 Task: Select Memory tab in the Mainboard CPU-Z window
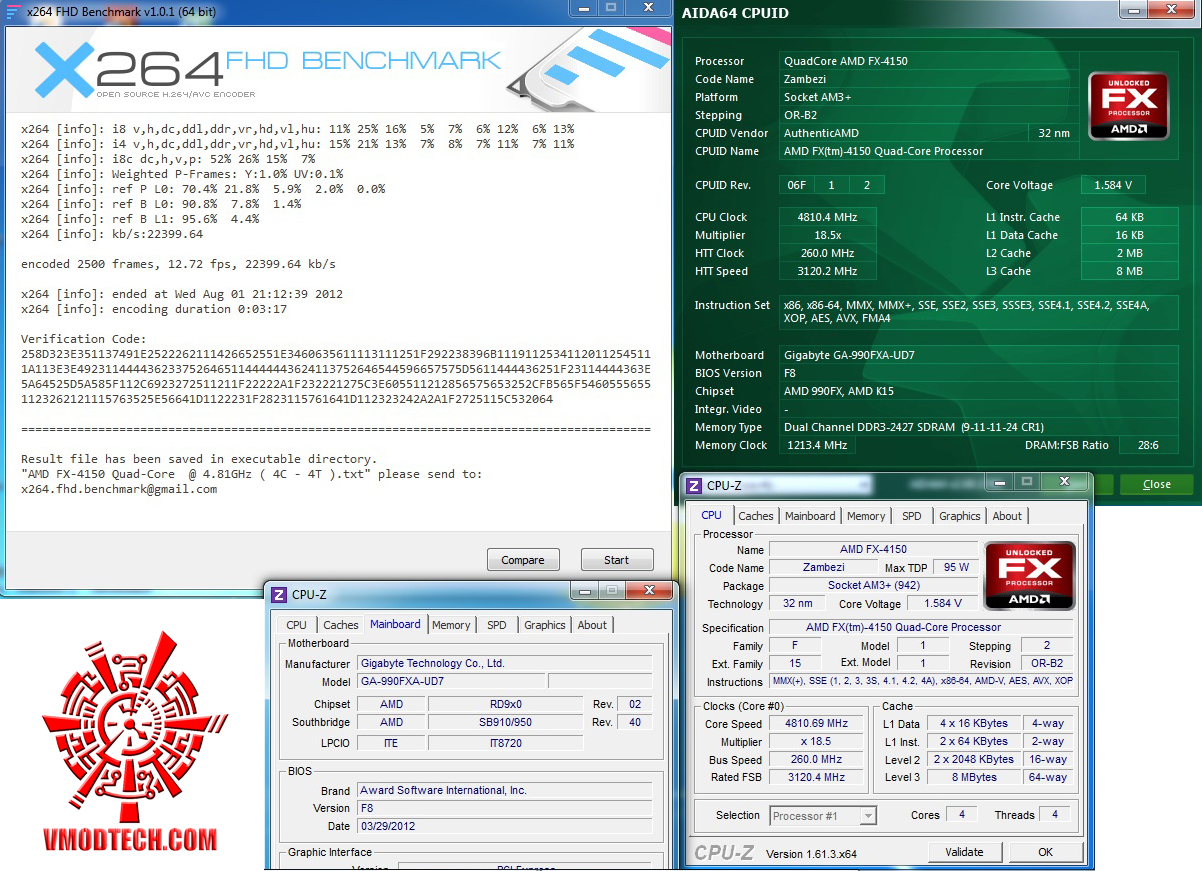tap(451, 625)
